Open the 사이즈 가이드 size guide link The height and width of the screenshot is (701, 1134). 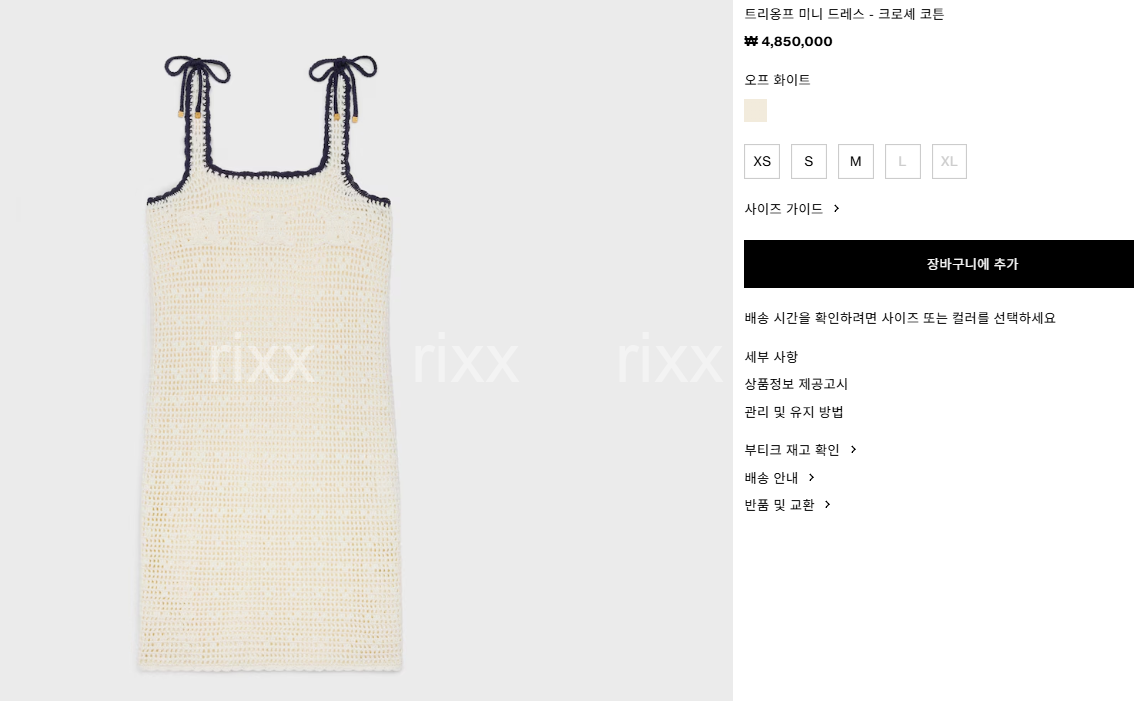(783, 208)
